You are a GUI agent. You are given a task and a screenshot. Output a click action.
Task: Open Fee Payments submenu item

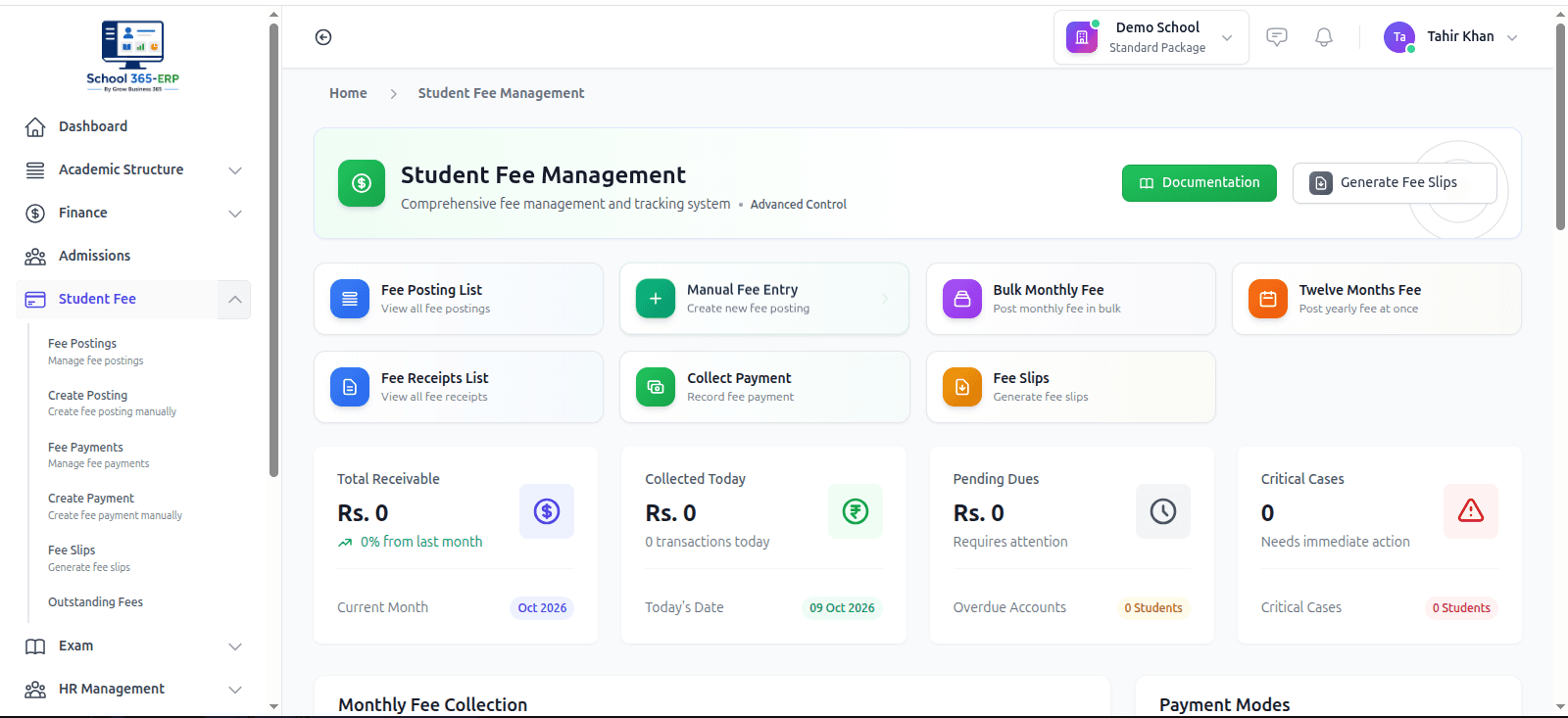(x=98, y=455)
